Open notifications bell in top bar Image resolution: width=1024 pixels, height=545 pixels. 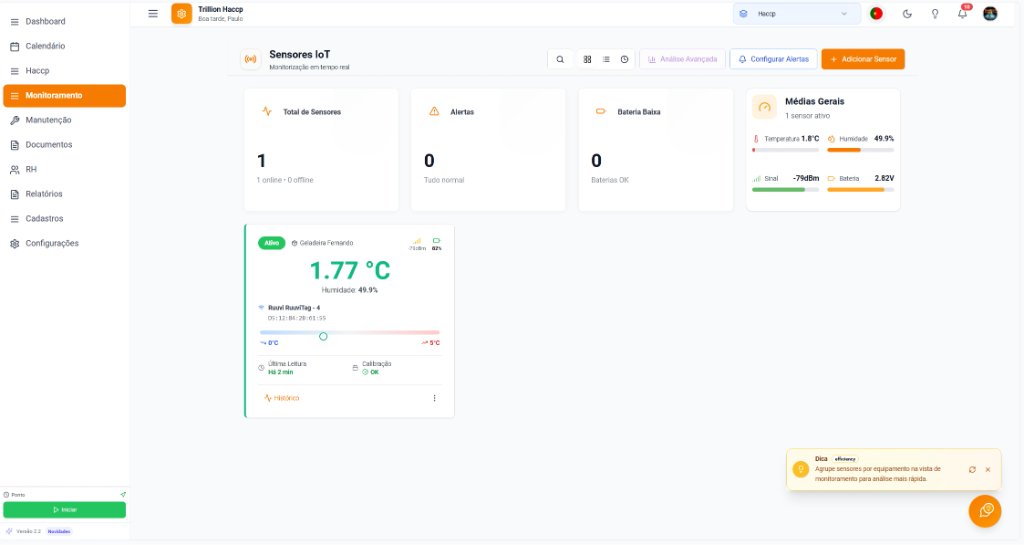pyautogui.click(x=963, y=13)
